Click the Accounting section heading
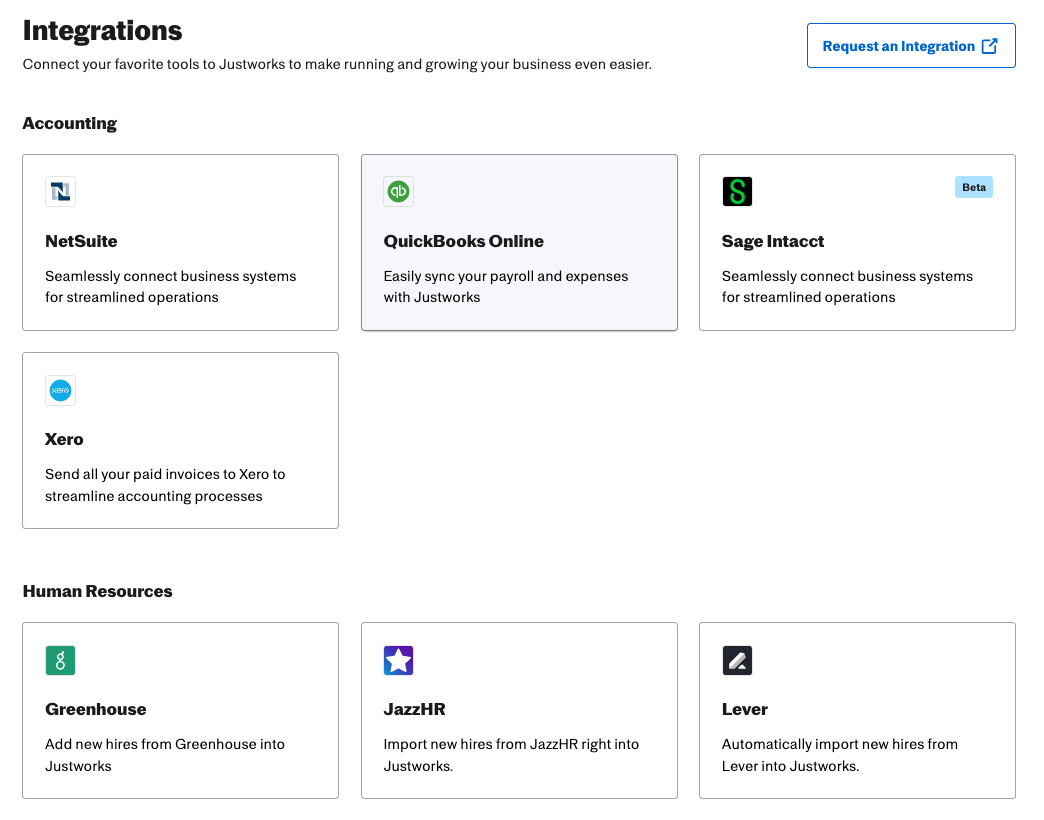This screenshot has width=1044, height=820. [x=70, y=124]
